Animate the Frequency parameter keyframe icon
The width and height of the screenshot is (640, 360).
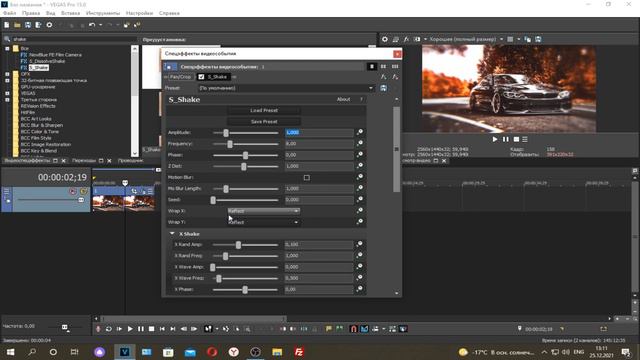(x=360, y=144)
